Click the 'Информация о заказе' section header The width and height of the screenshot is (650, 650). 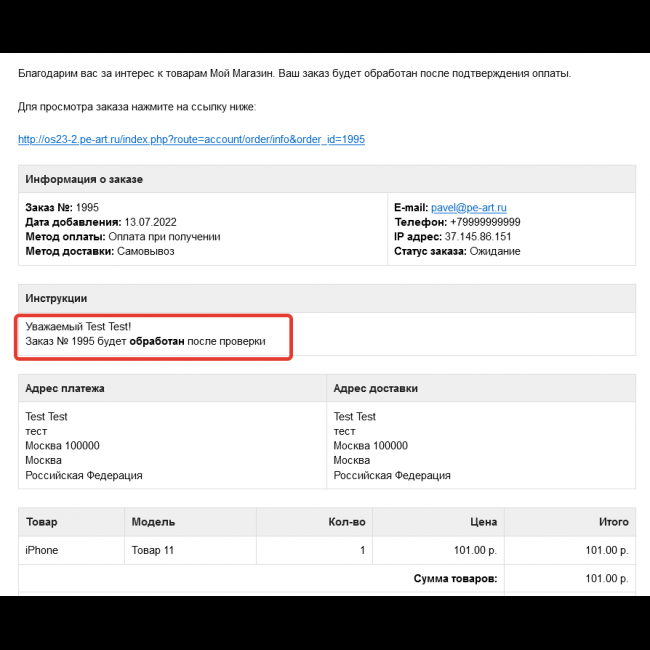84,179
